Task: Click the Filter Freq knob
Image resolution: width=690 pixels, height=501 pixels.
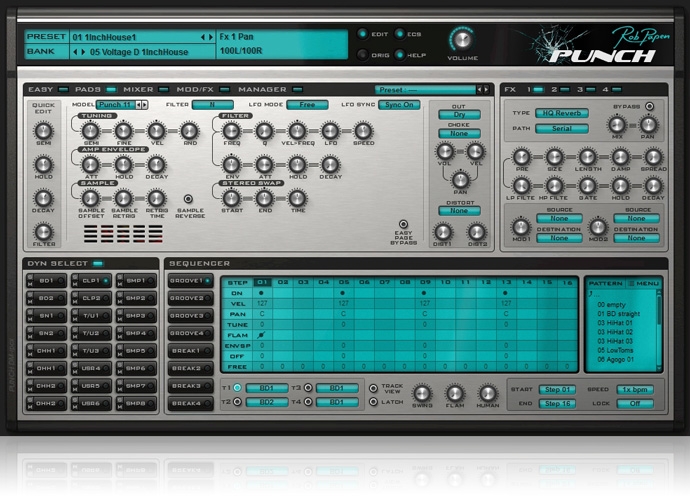Action: point(231,131)
